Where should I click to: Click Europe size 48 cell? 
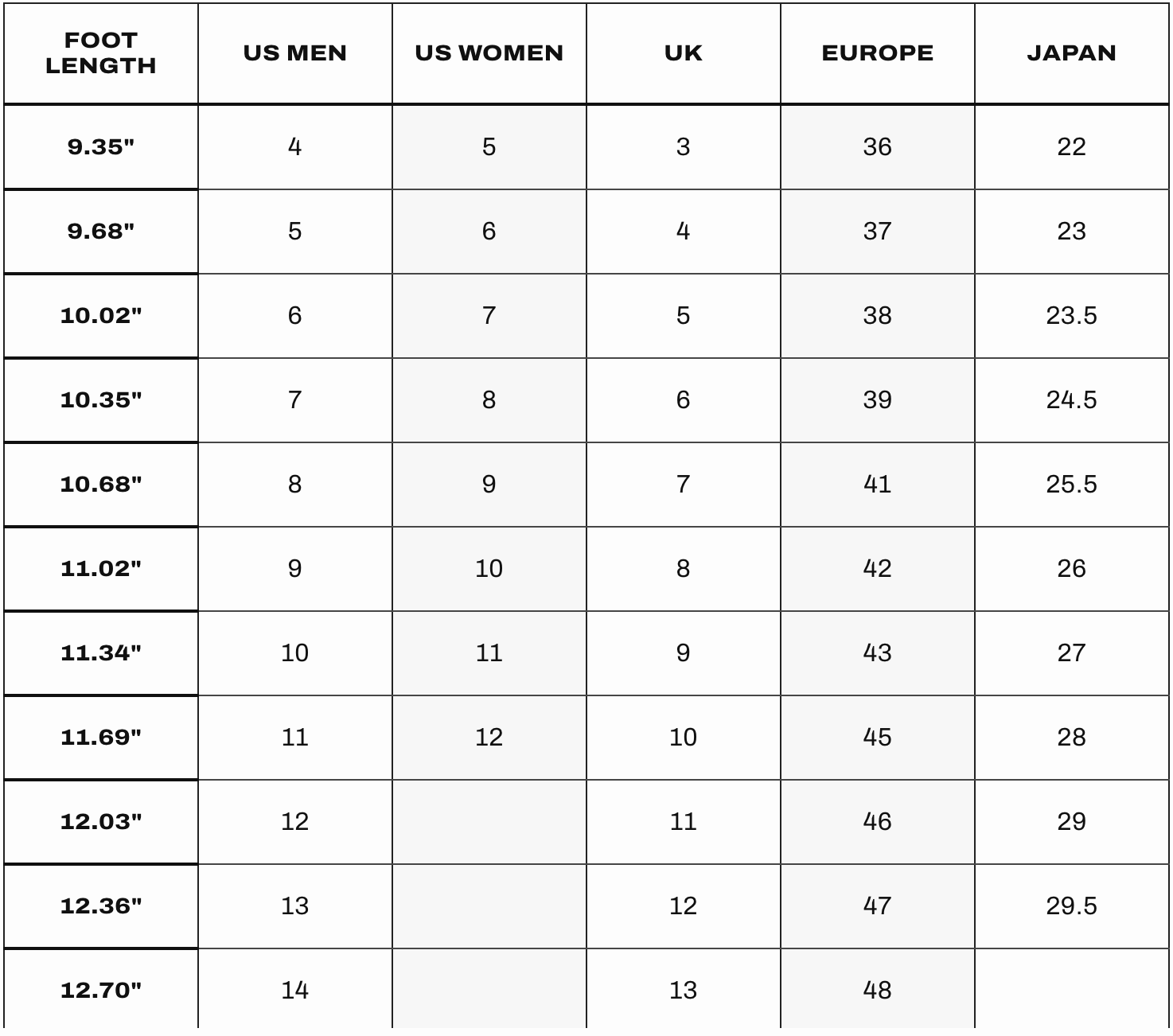point(878,991)
